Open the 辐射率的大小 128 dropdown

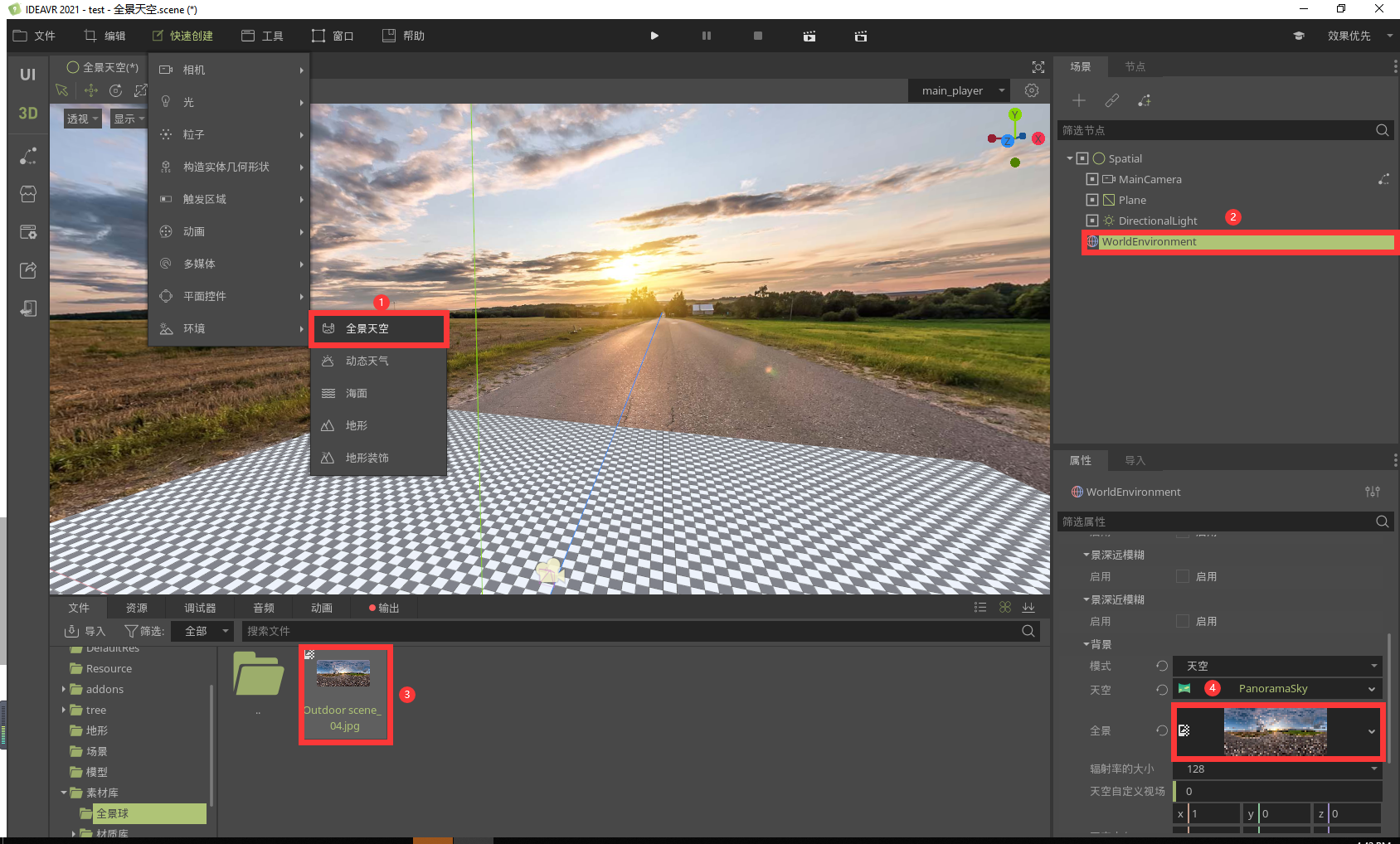[x=1277, y=769]
